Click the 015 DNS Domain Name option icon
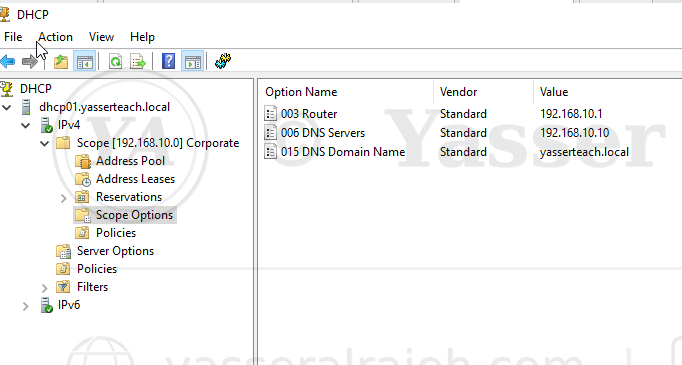682x365 pixels. pos(271,152)
